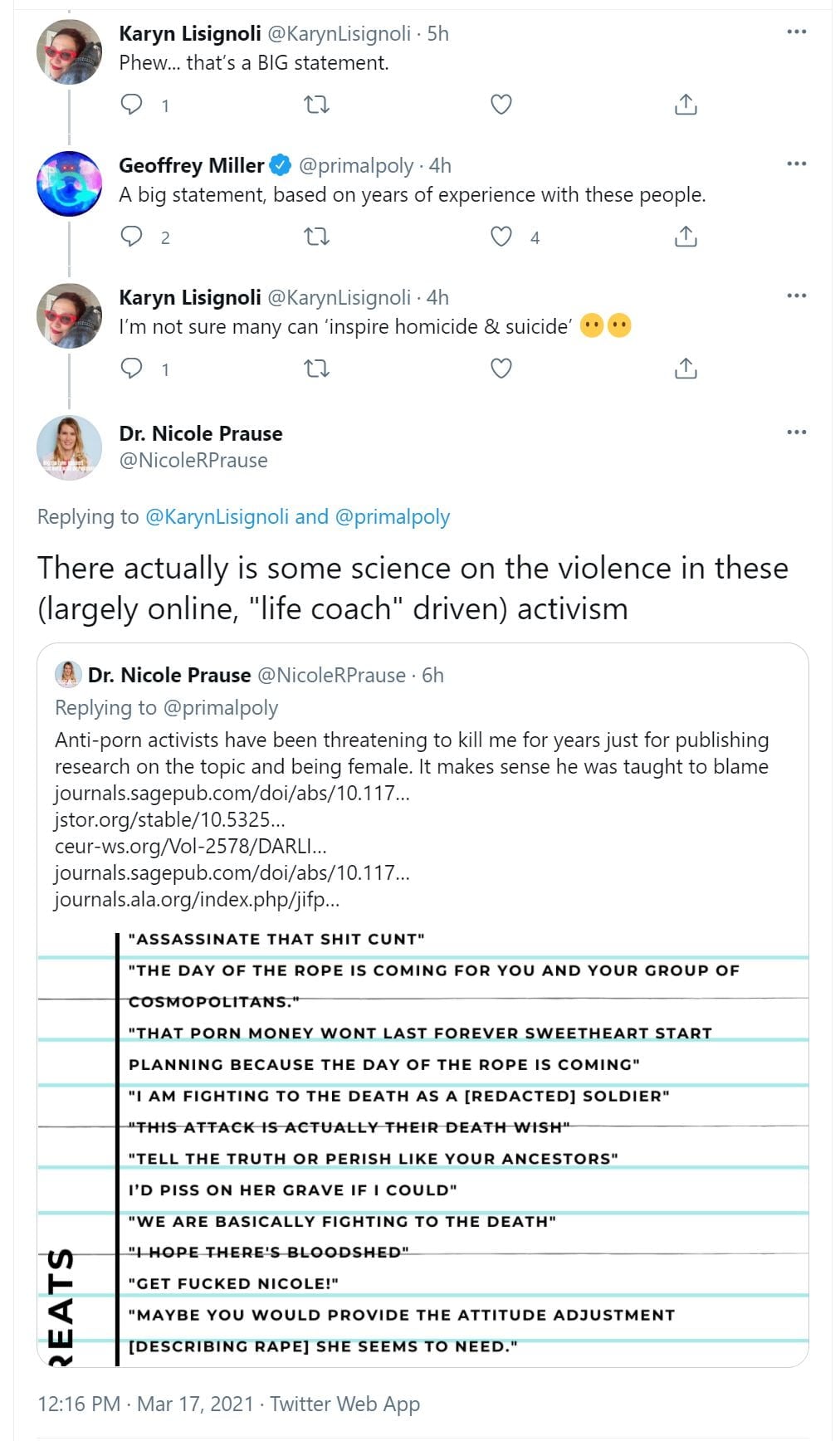Open @primalpoly mention in main tweet reply line
840x1441 pixels.
point(392,517)
